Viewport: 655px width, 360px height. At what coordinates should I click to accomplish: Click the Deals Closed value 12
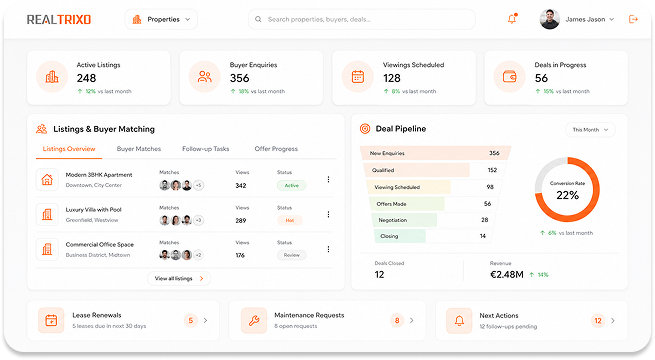click(x=379, y=275)
